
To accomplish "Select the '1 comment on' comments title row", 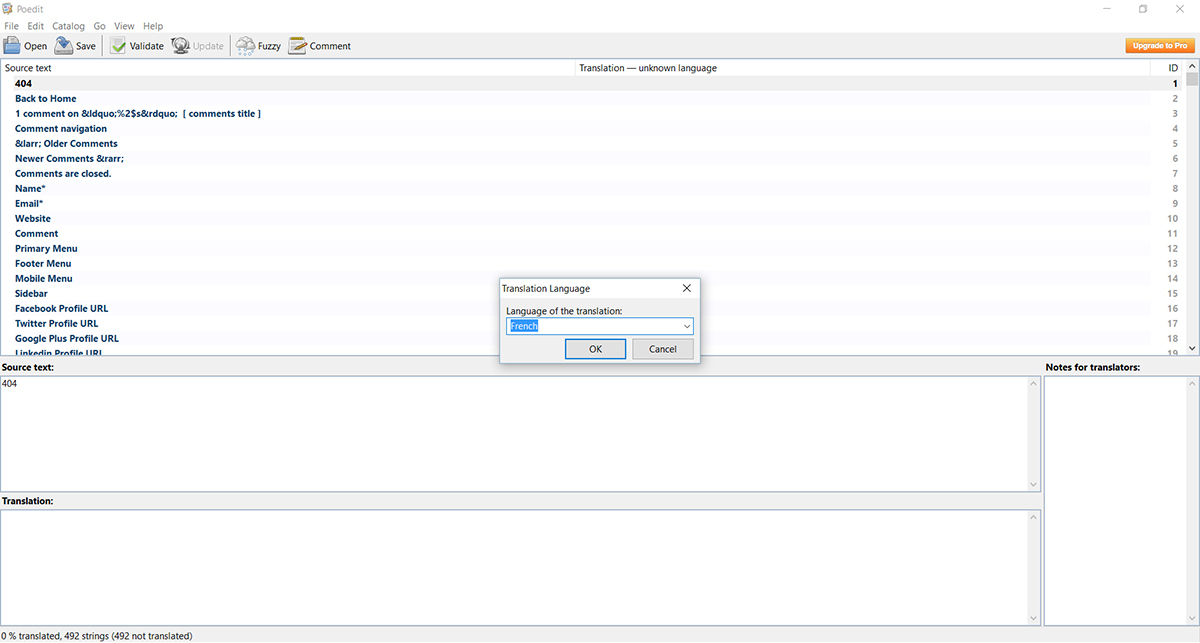I will click(592, 114).
